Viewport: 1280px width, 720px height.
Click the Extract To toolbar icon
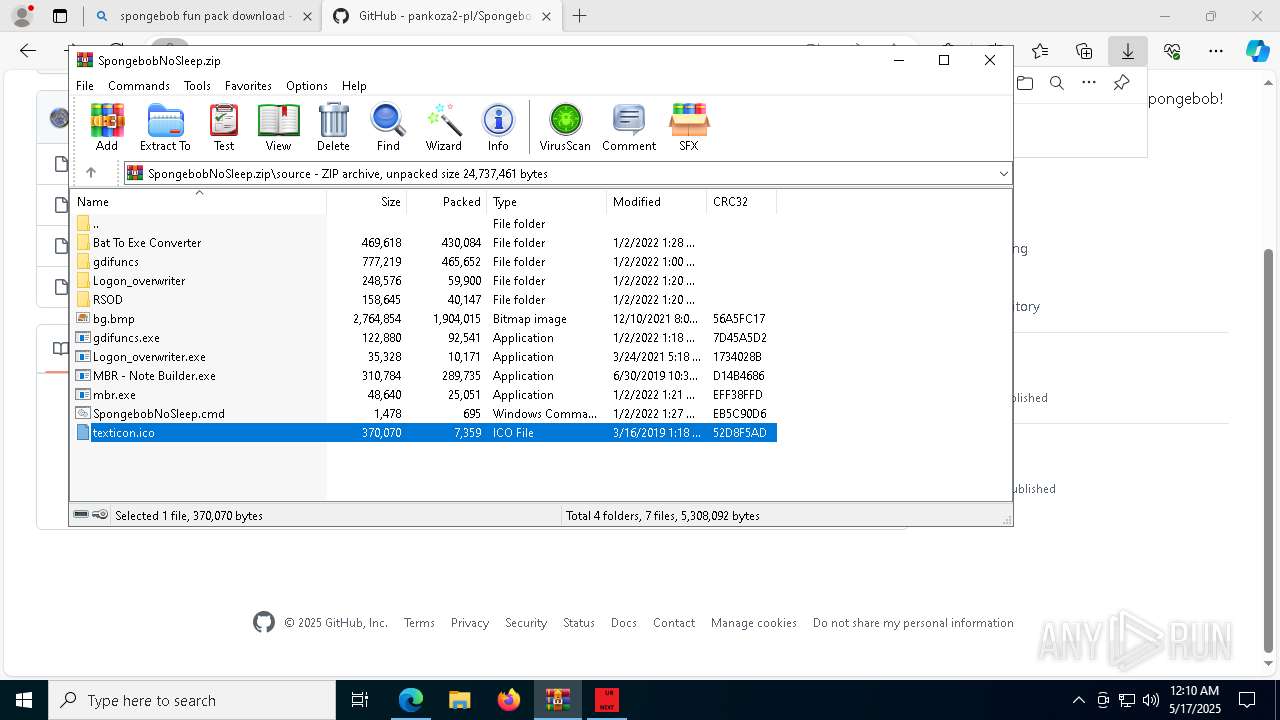click(165, 127)
